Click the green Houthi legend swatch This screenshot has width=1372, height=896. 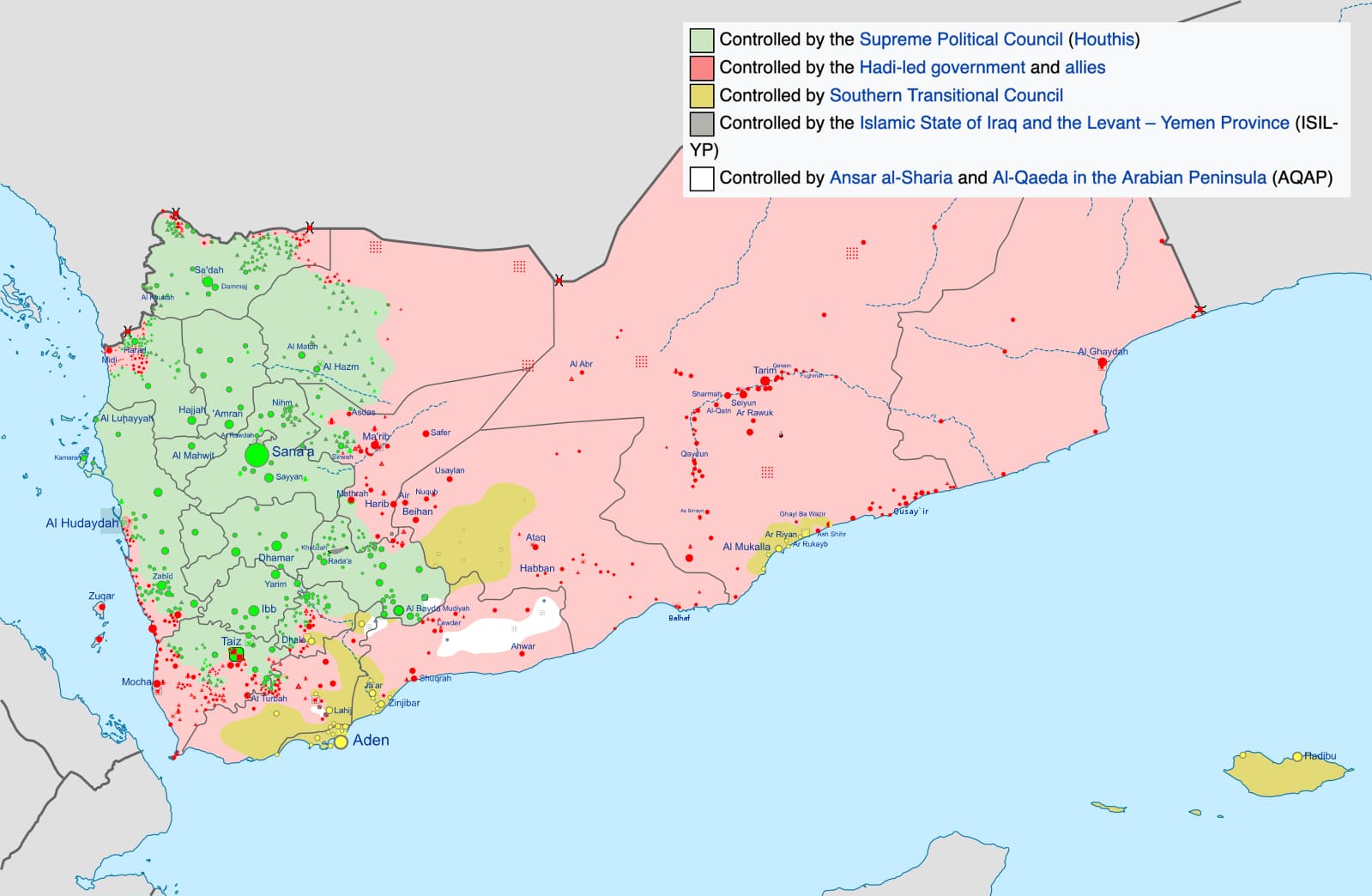(x=702, y=40)
